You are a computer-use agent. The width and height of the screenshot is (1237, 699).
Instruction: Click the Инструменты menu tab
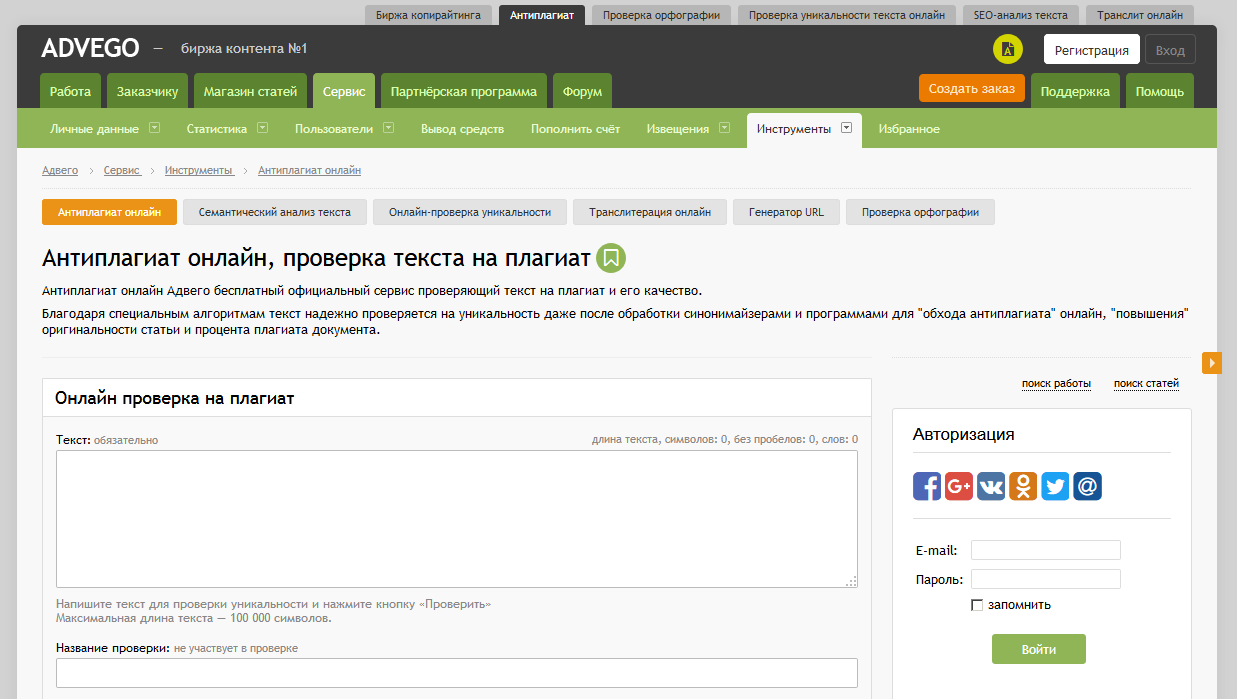(x=804, y=129)
